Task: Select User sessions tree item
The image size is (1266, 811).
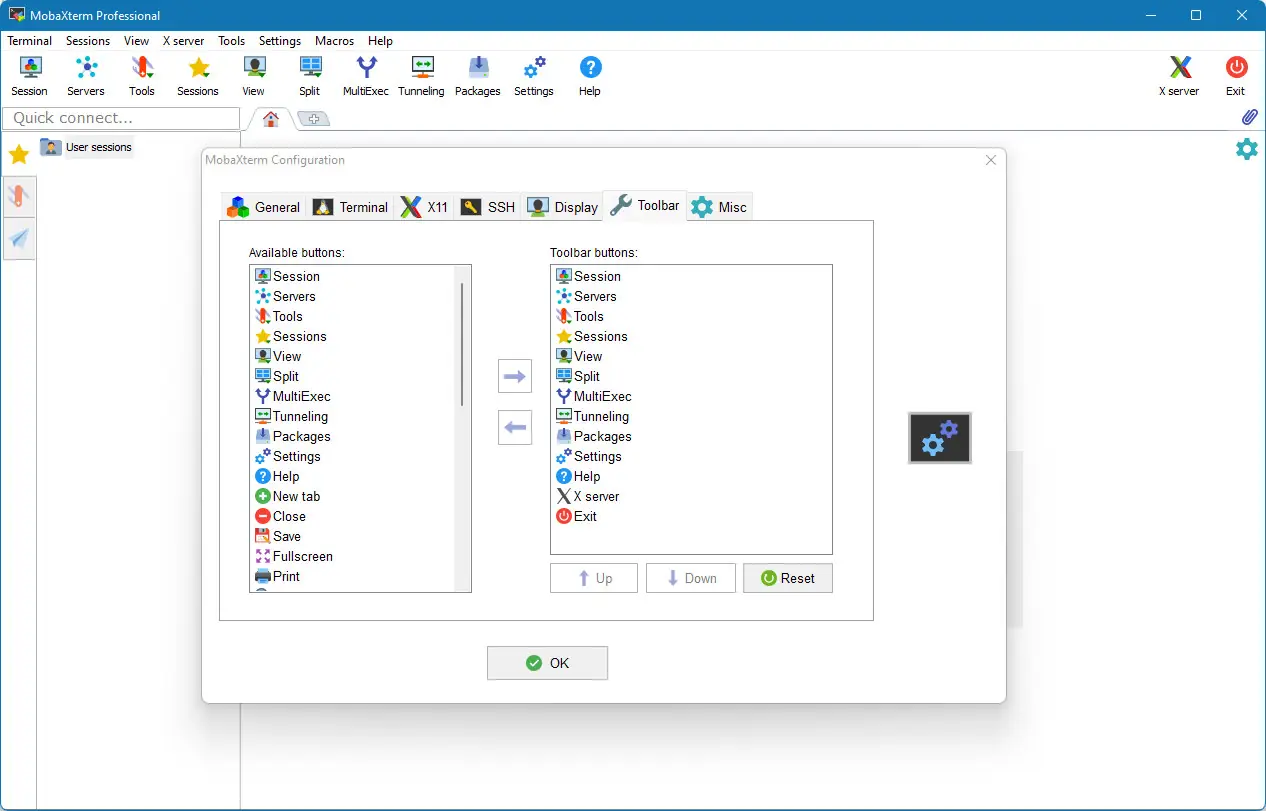Action: [x=87, y=147]
